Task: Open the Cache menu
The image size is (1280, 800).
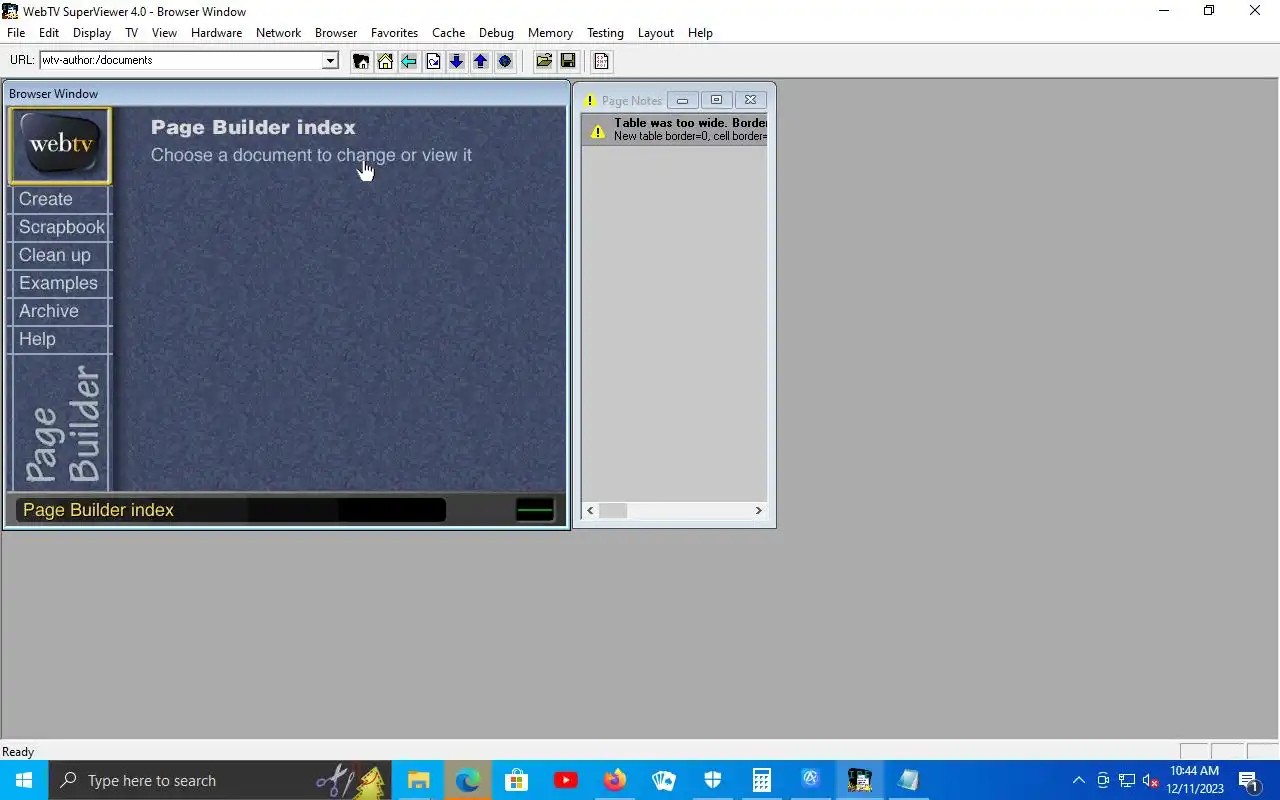Action: tap(448, 33)
